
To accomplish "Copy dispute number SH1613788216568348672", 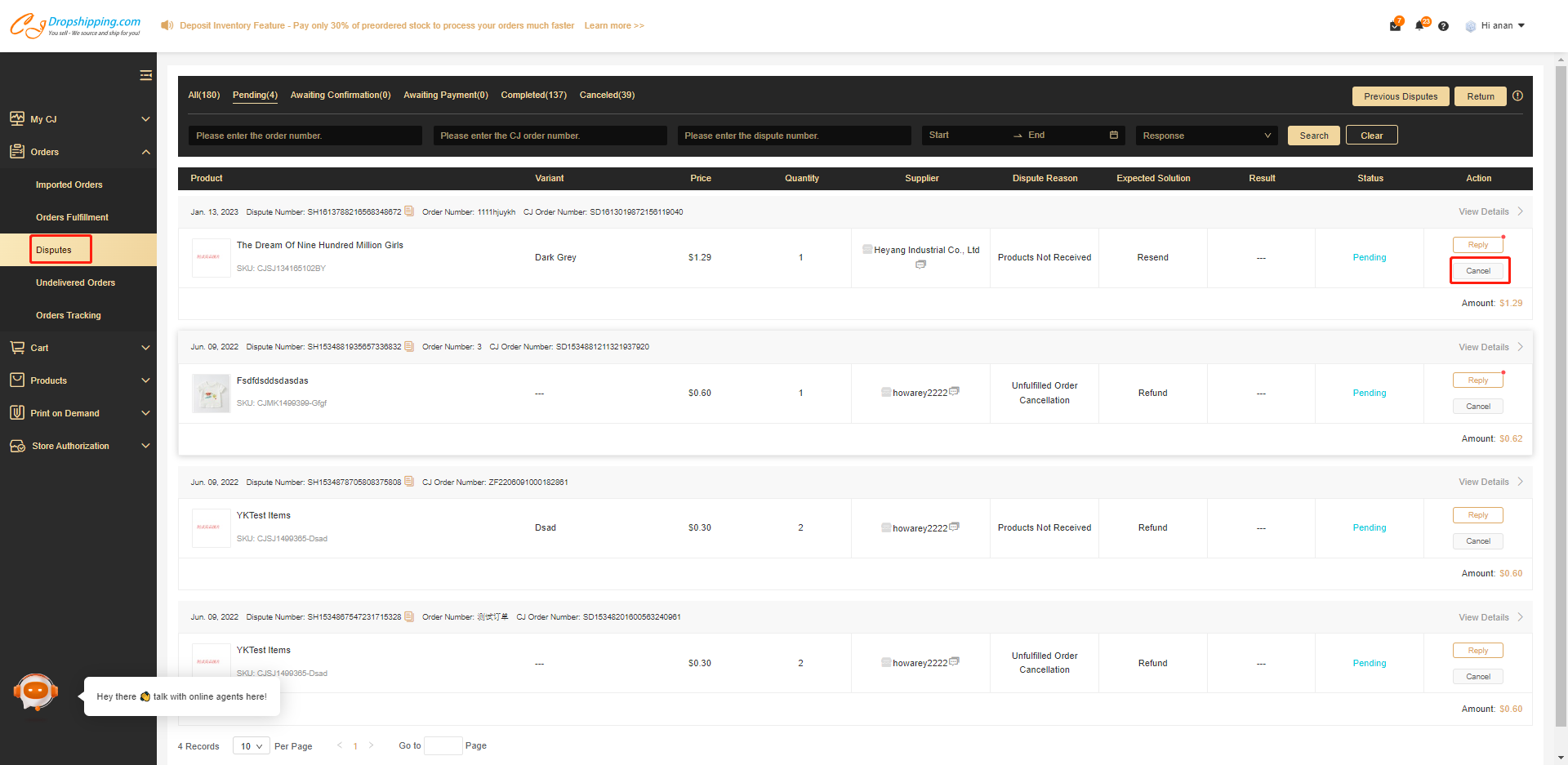I will pyautogui.click(x=409, y=211).
